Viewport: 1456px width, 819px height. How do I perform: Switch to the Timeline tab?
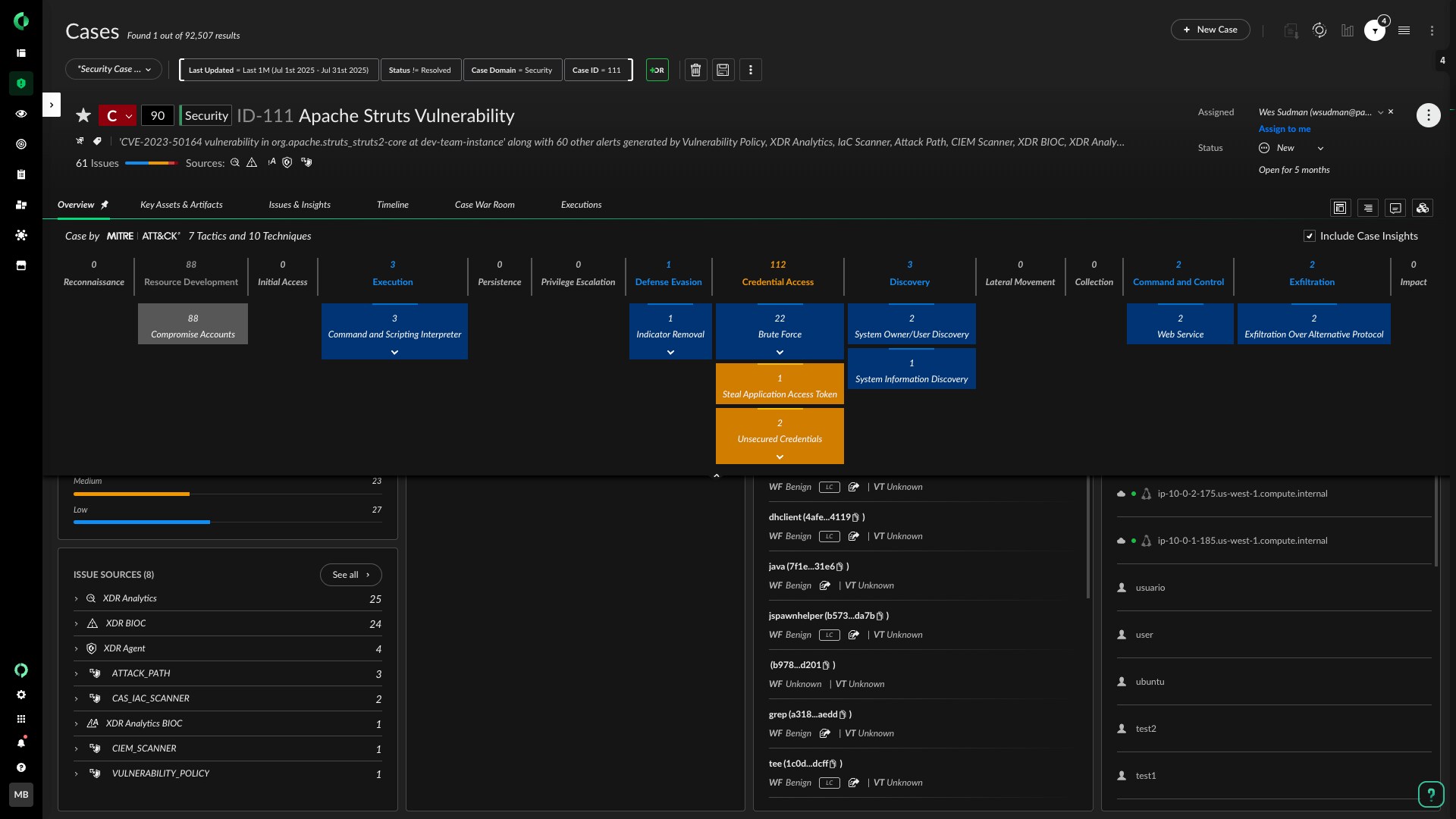[x=392, y=205]
